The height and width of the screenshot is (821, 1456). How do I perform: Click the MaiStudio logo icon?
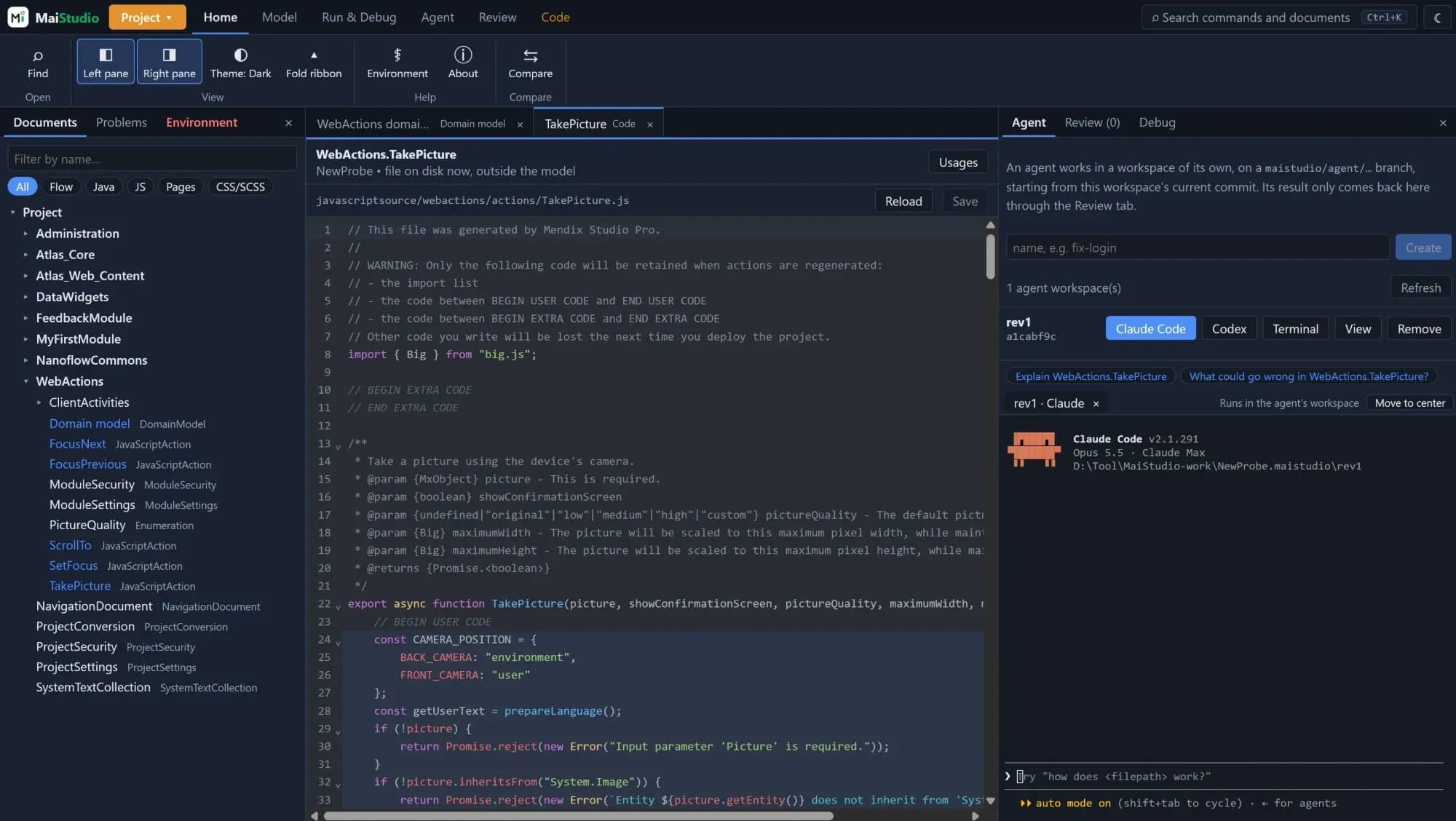coord(17,17)
